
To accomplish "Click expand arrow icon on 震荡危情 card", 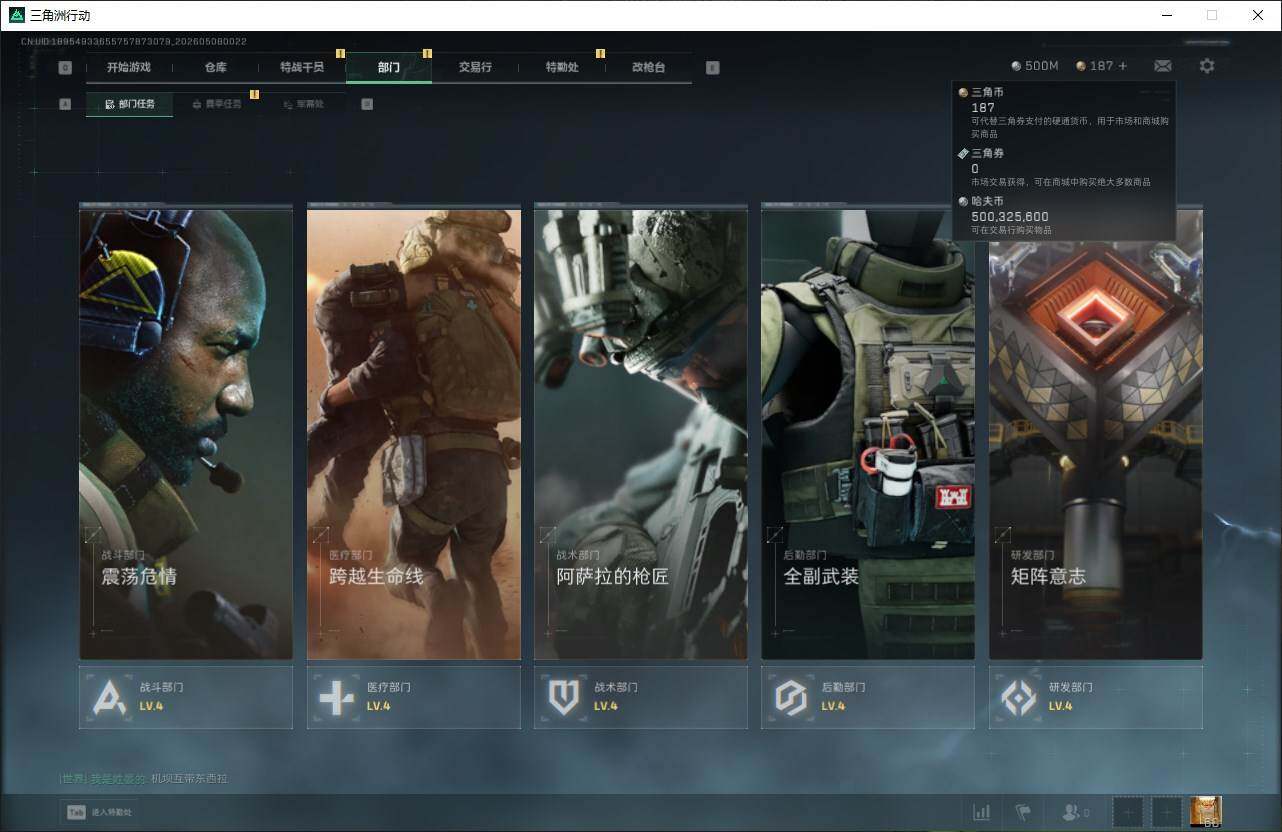I will coord(93,535).
